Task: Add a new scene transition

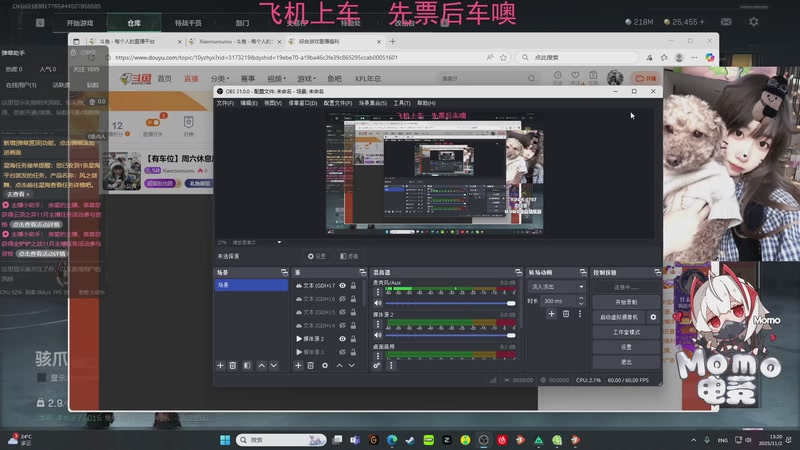Action: pos(552,314)
